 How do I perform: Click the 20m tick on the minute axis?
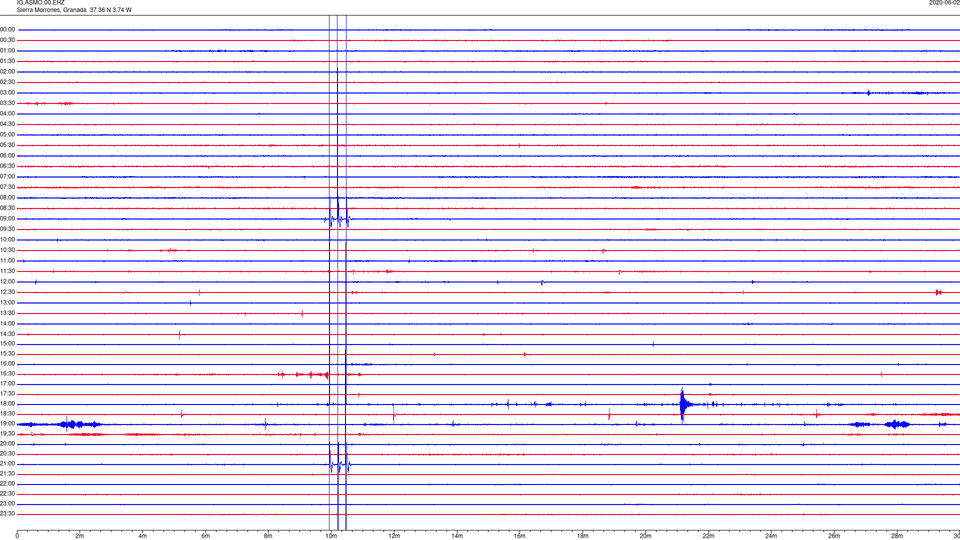[646, 536]
